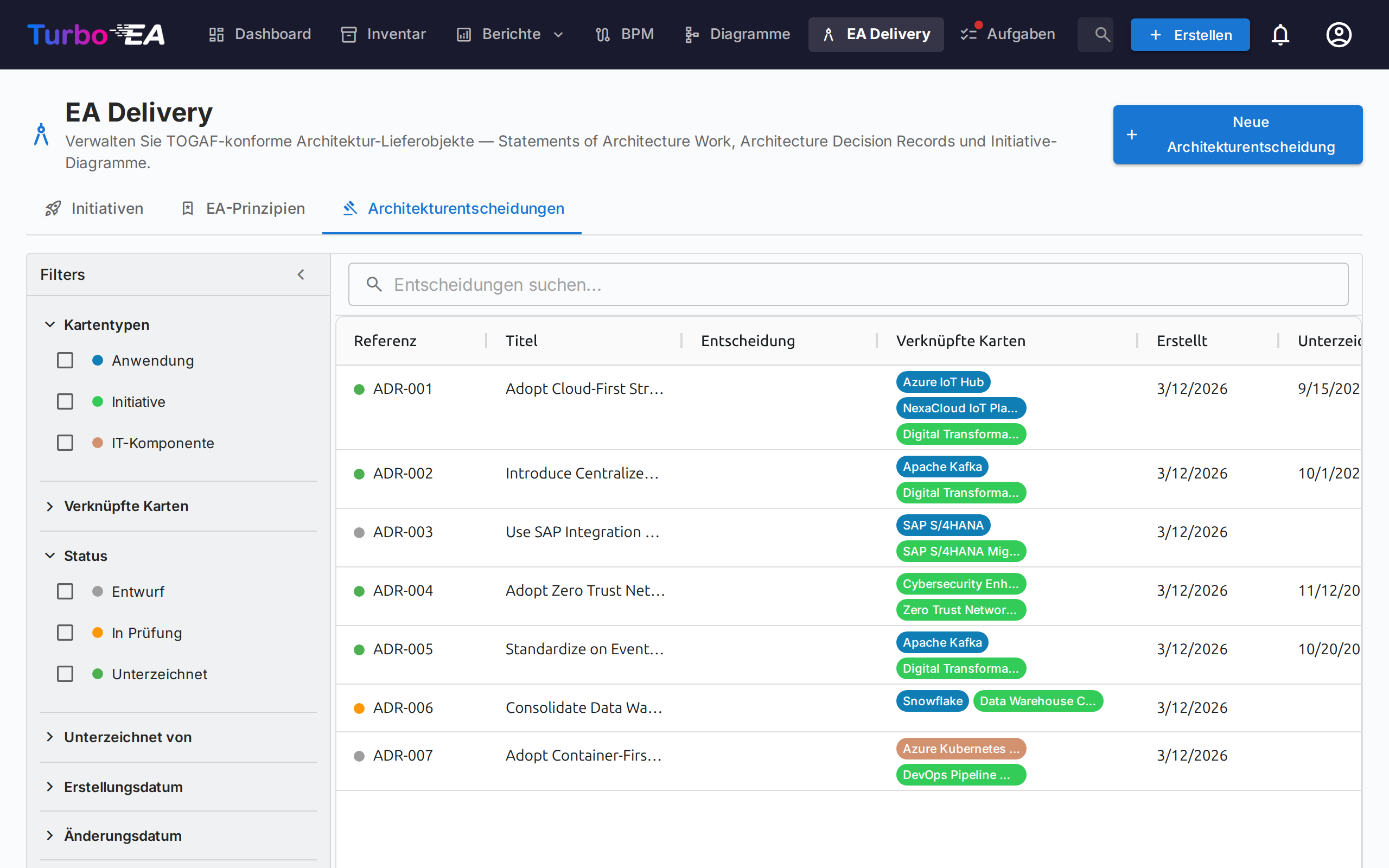Screen dimensions: 1389x868
Task: Open the Berichte dropdown menu
Action: pyautogui.click(x=511, y=34)
